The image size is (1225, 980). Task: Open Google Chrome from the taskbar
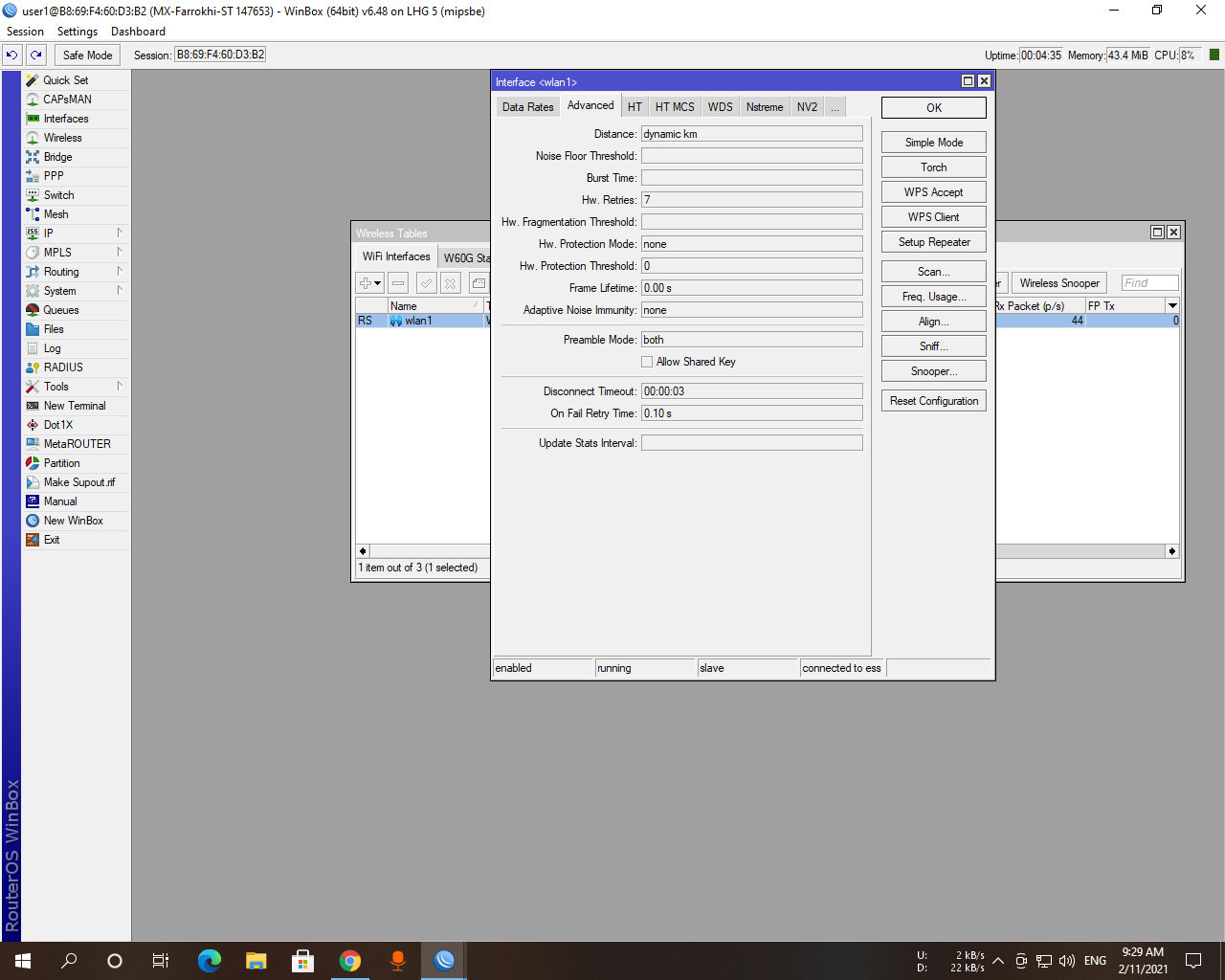pyautogui.click(x=349, y=960)
